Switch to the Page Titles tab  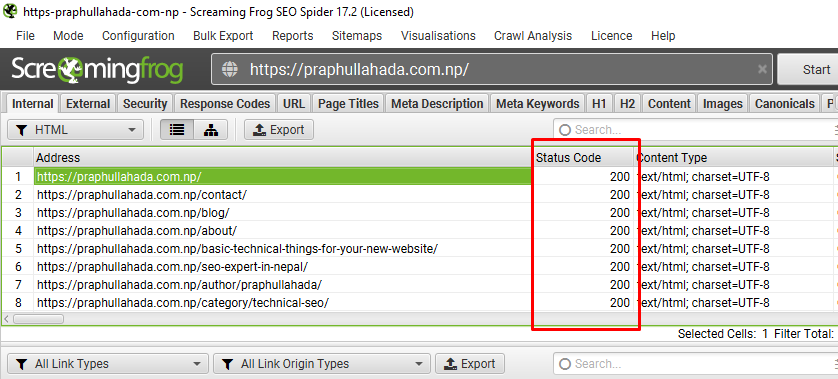(348, 104)
